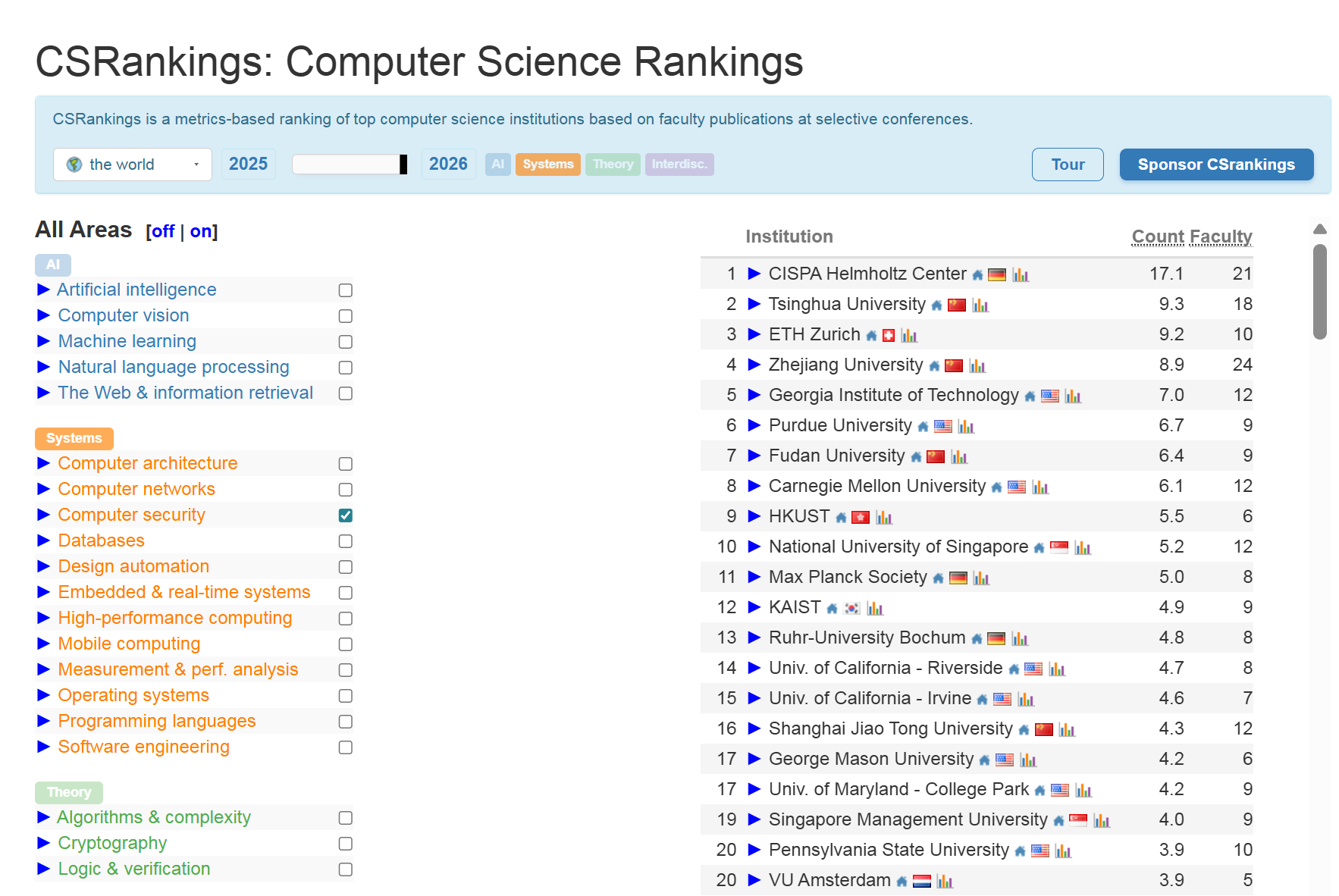1339x896 pixels.
Task: Expand the Databases area triangle
Action: 44,540
